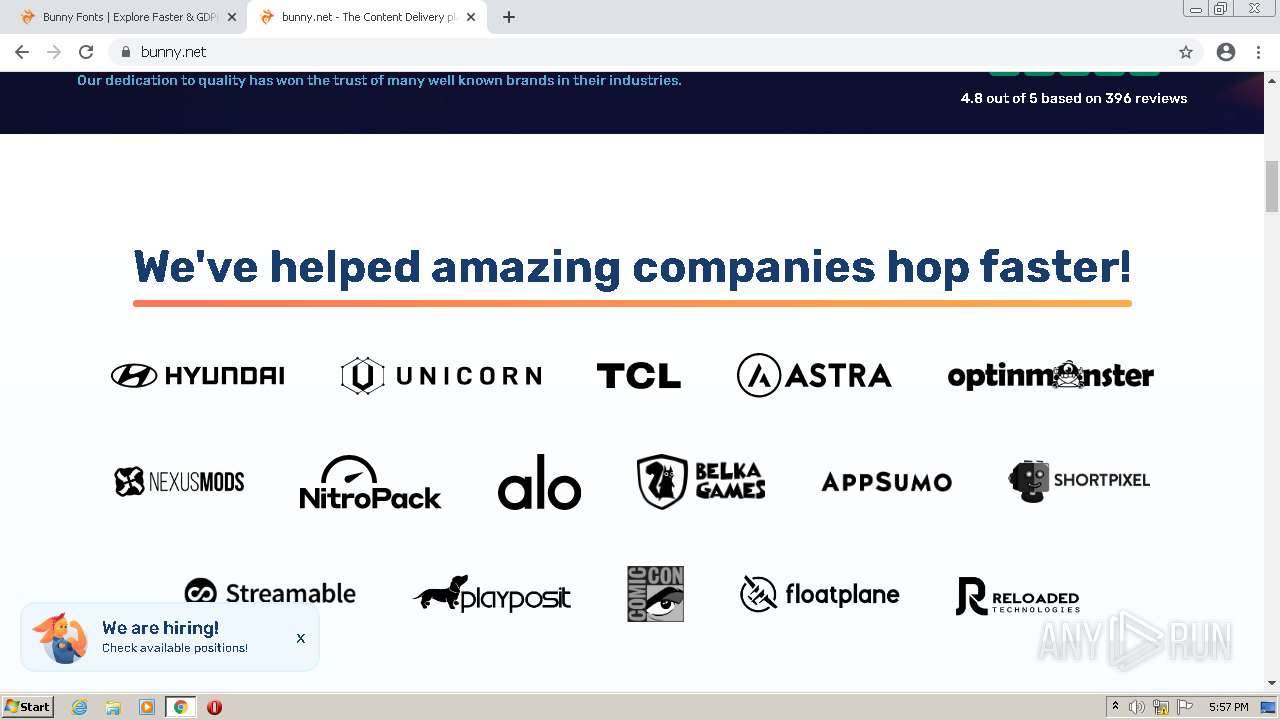Click the OptinMonster logo
Viewport: 1280px width, 720px height.
1050,376
